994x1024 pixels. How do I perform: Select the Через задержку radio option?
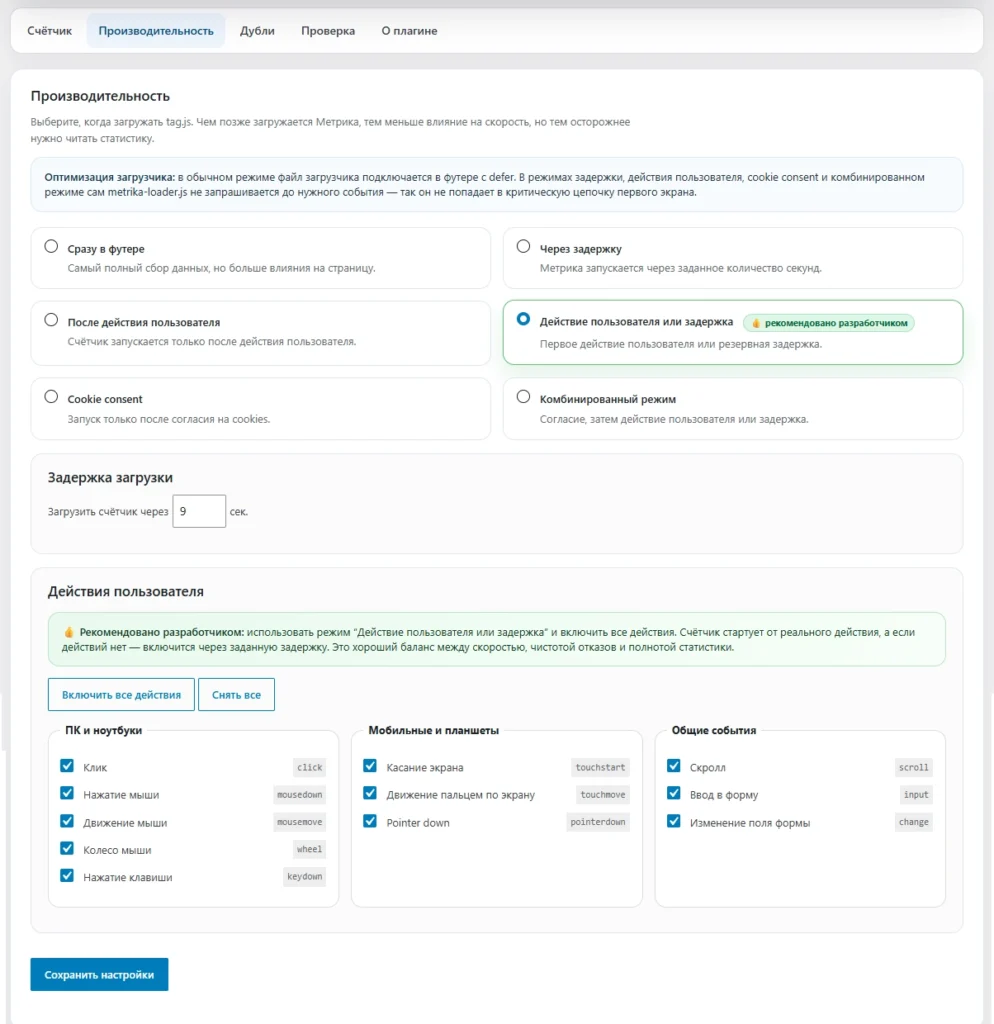523,246
